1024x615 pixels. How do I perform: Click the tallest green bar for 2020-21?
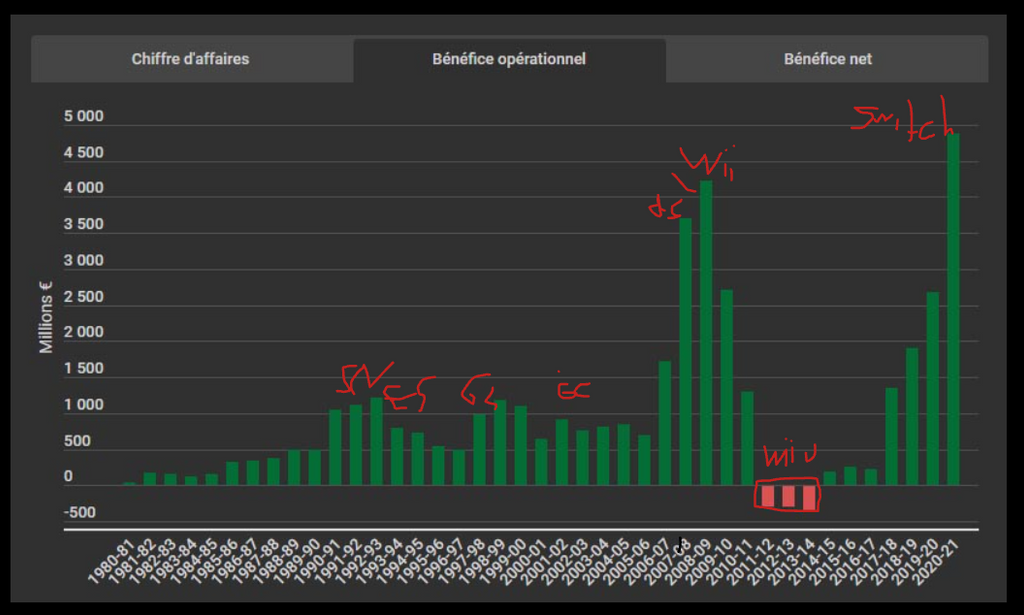click(953, 308)
